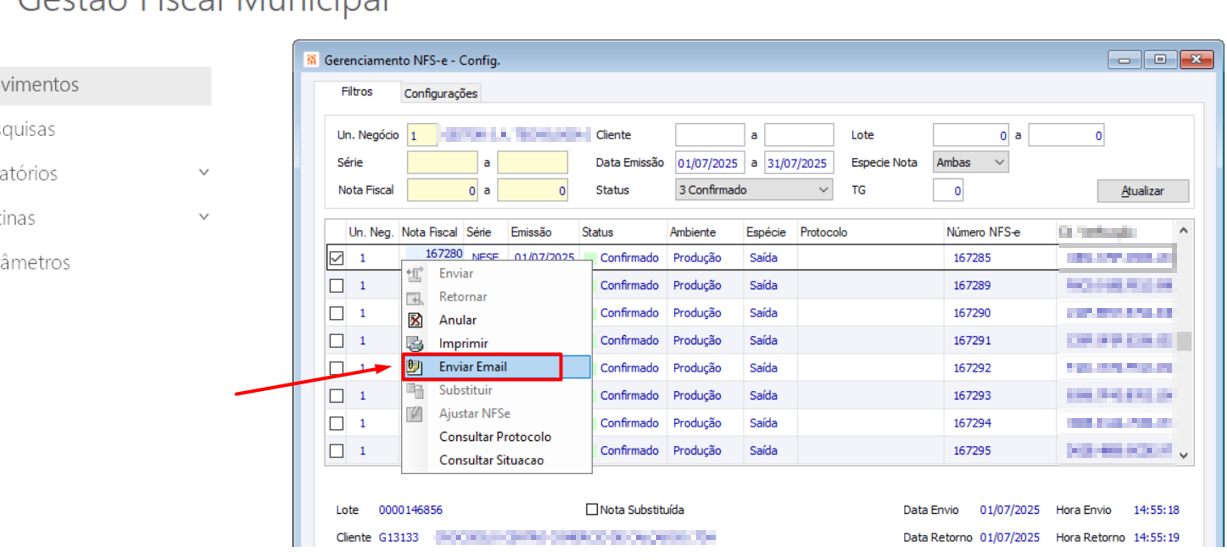The image size is (1227, 560).
Task: Click the Nota Fiscal column header
Action: 430,232
